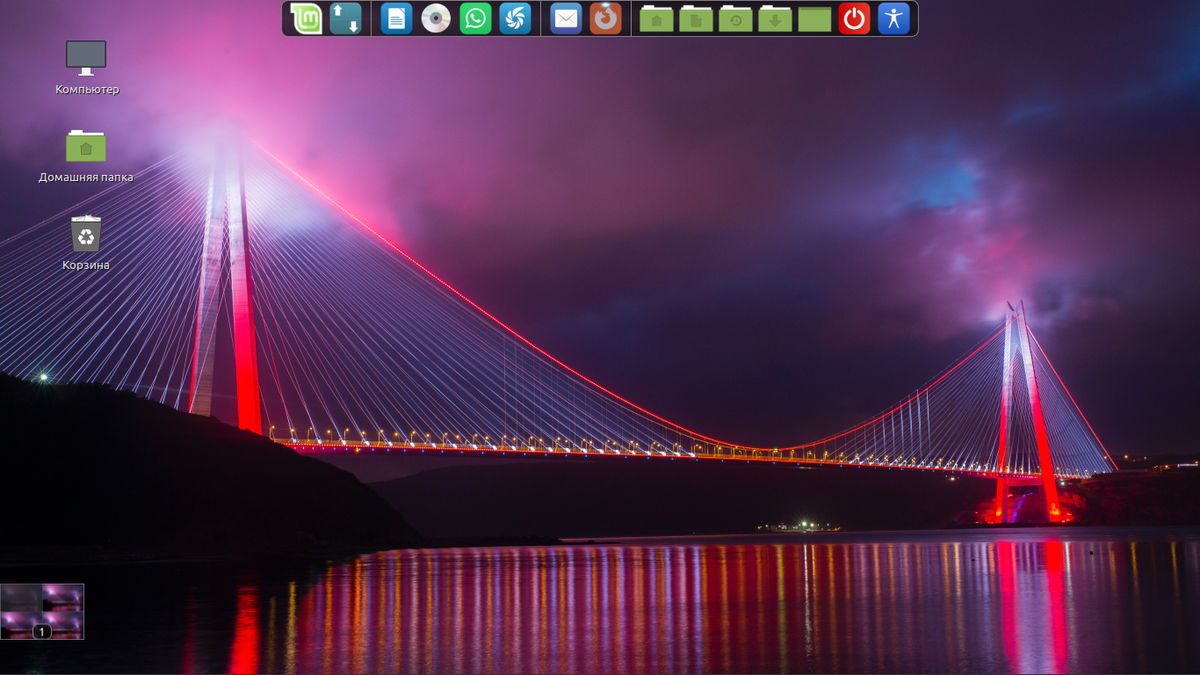The image size is (1200, 675).
Task: Switch to upper-right workspace thumbnail
Action: [x=63, y=598]
